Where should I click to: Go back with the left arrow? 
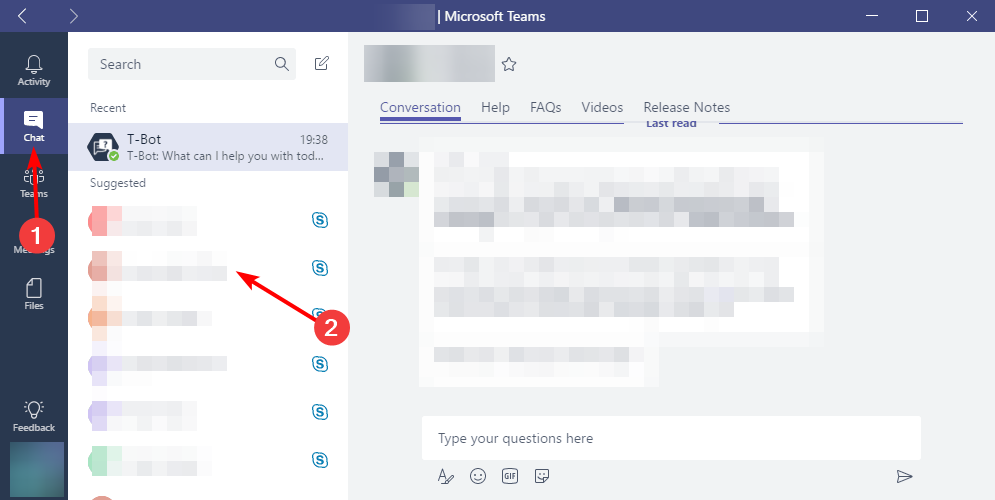22,16
